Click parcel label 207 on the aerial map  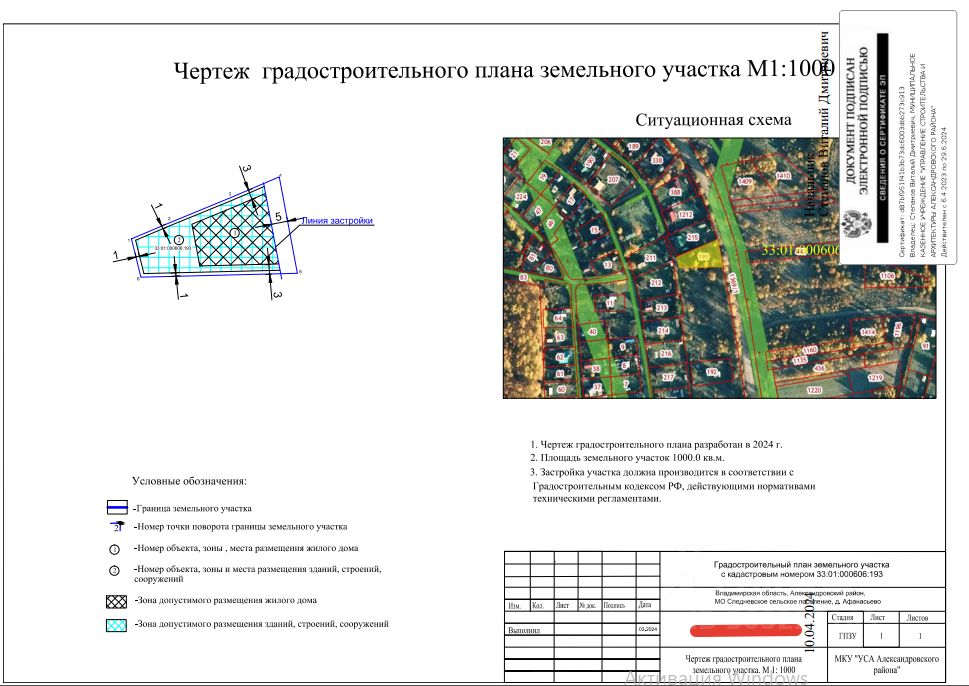tap(613, 180)
